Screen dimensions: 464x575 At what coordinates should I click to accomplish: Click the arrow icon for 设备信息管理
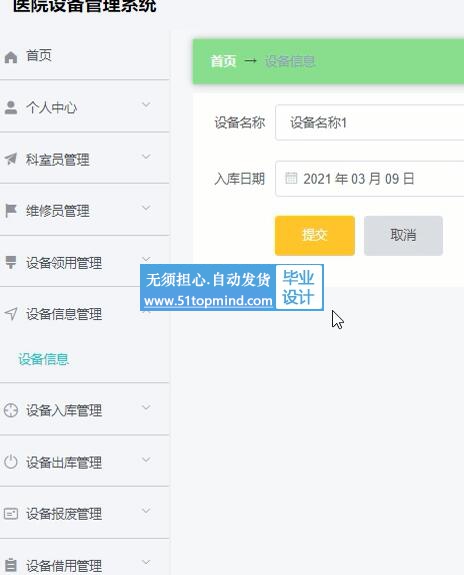point(11,314)
